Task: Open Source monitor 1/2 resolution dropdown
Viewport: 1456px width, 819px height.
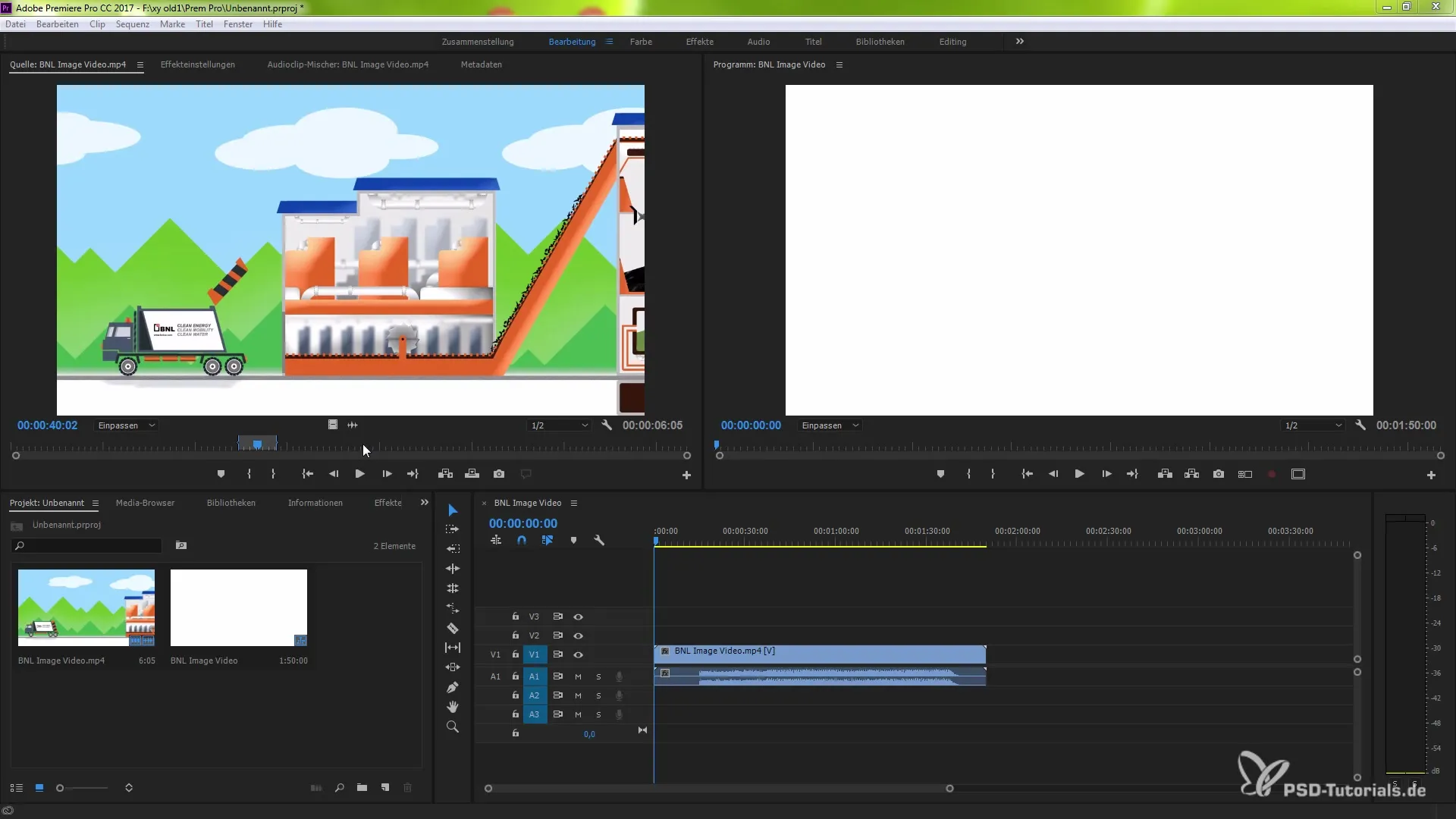Action: 560,425
